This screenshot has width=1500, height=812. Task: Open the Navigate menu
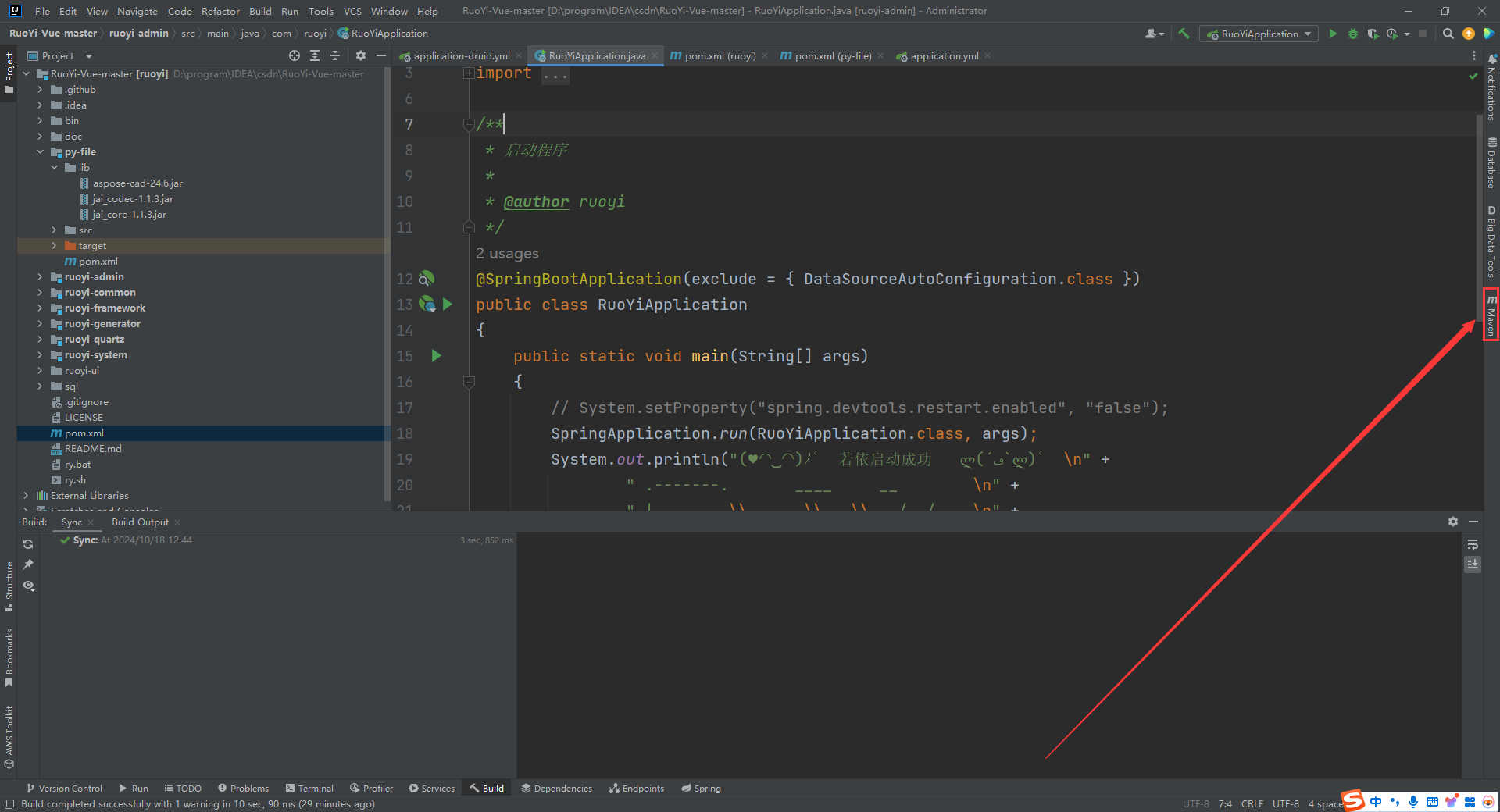coord(137,11)
